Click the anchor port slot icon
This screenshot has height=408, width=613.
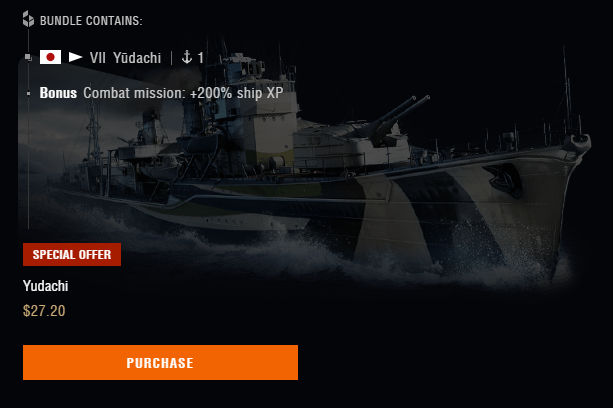click(x=187, y=57)
